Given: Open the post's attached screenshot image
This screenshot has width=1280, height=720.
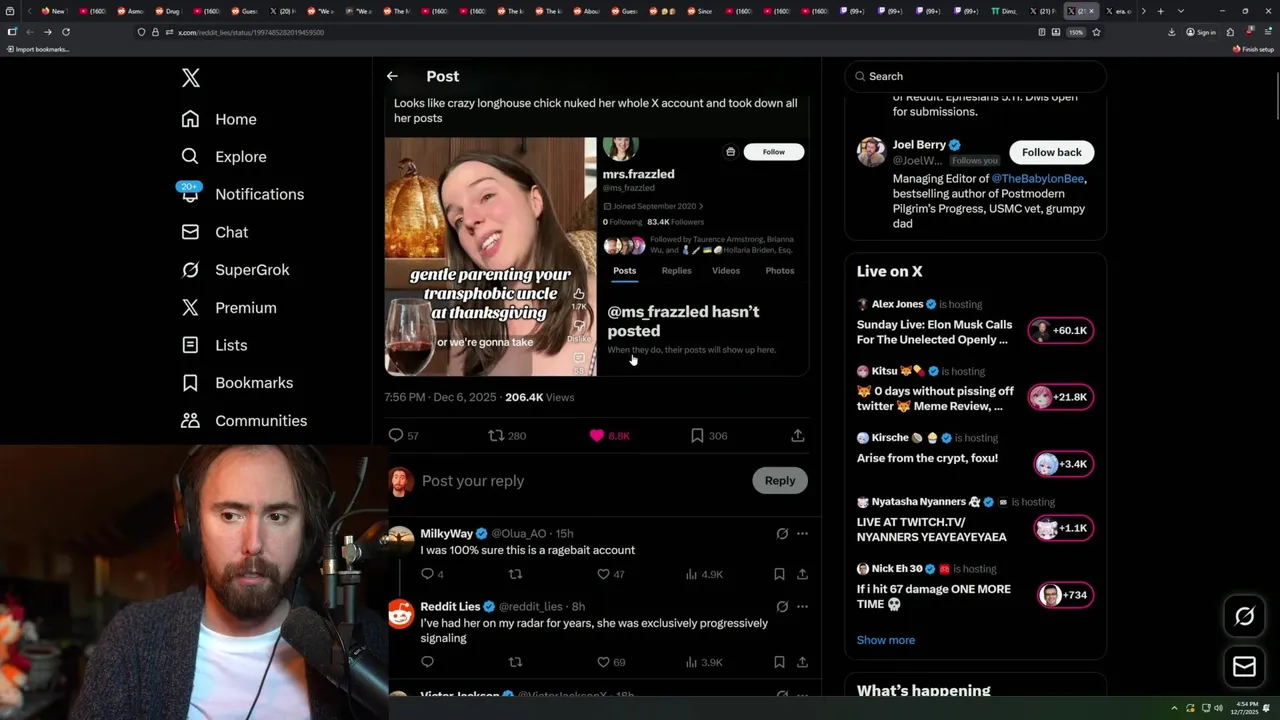Looking at the screenshot, I should 597,256.
